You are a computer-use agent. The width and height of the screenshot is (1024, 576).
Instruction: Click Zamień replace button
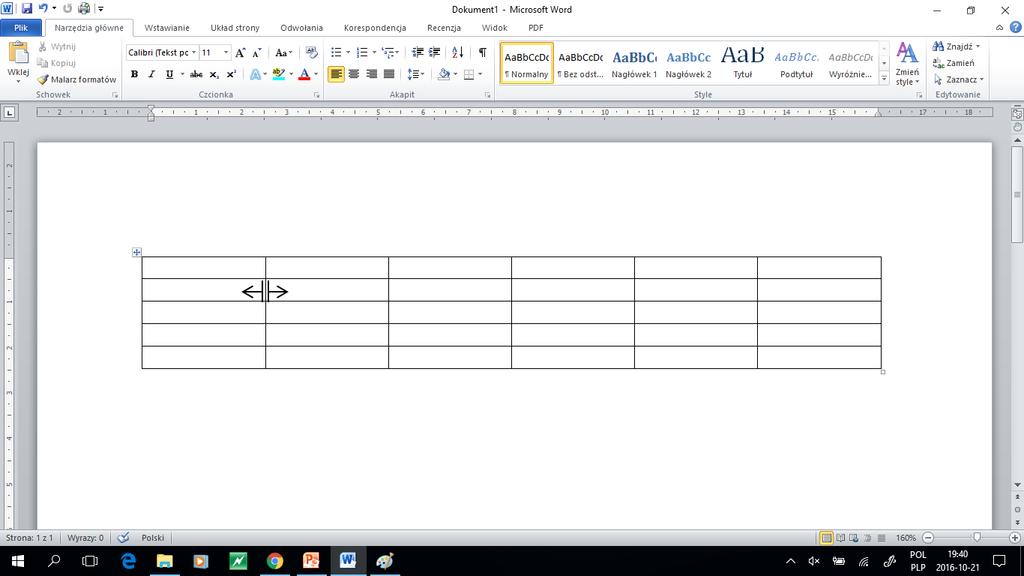pos(954,63)
